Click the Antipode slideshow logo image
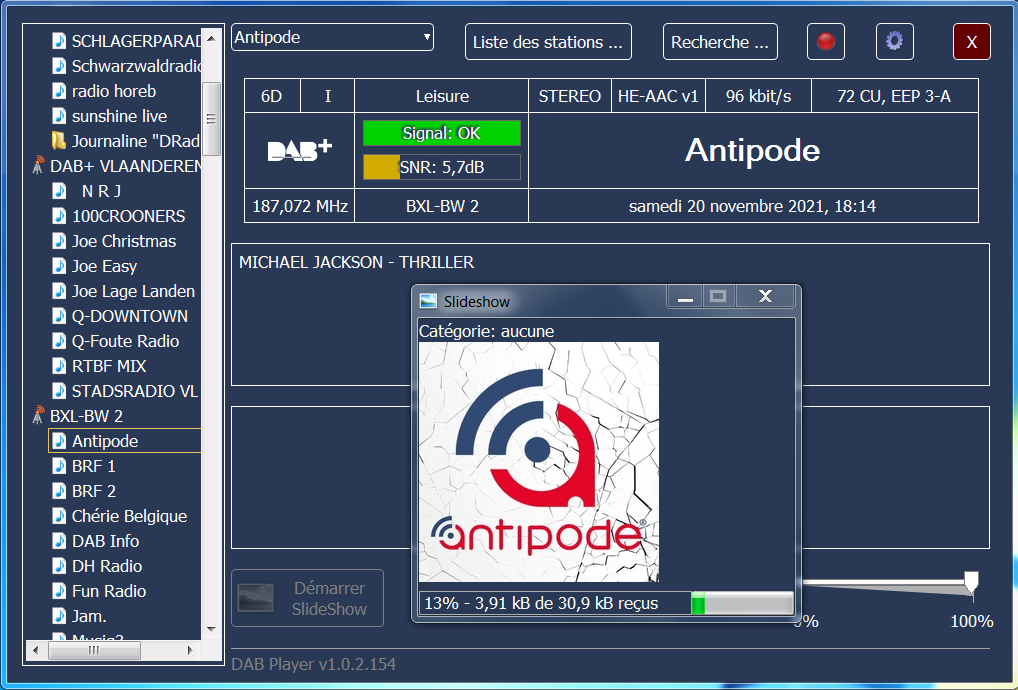 539,462
